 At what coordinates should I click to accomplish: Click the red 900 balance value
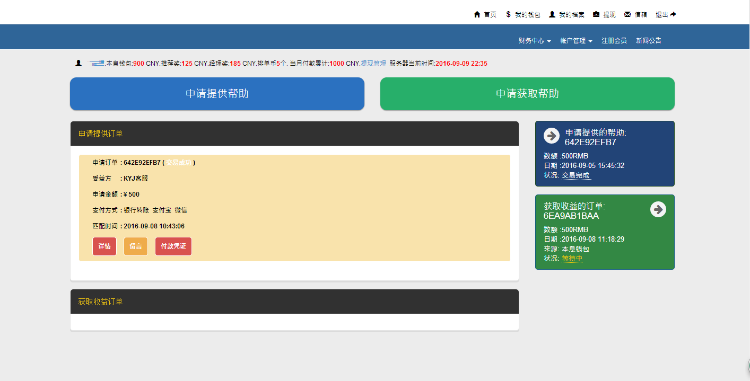click(139, 63)
